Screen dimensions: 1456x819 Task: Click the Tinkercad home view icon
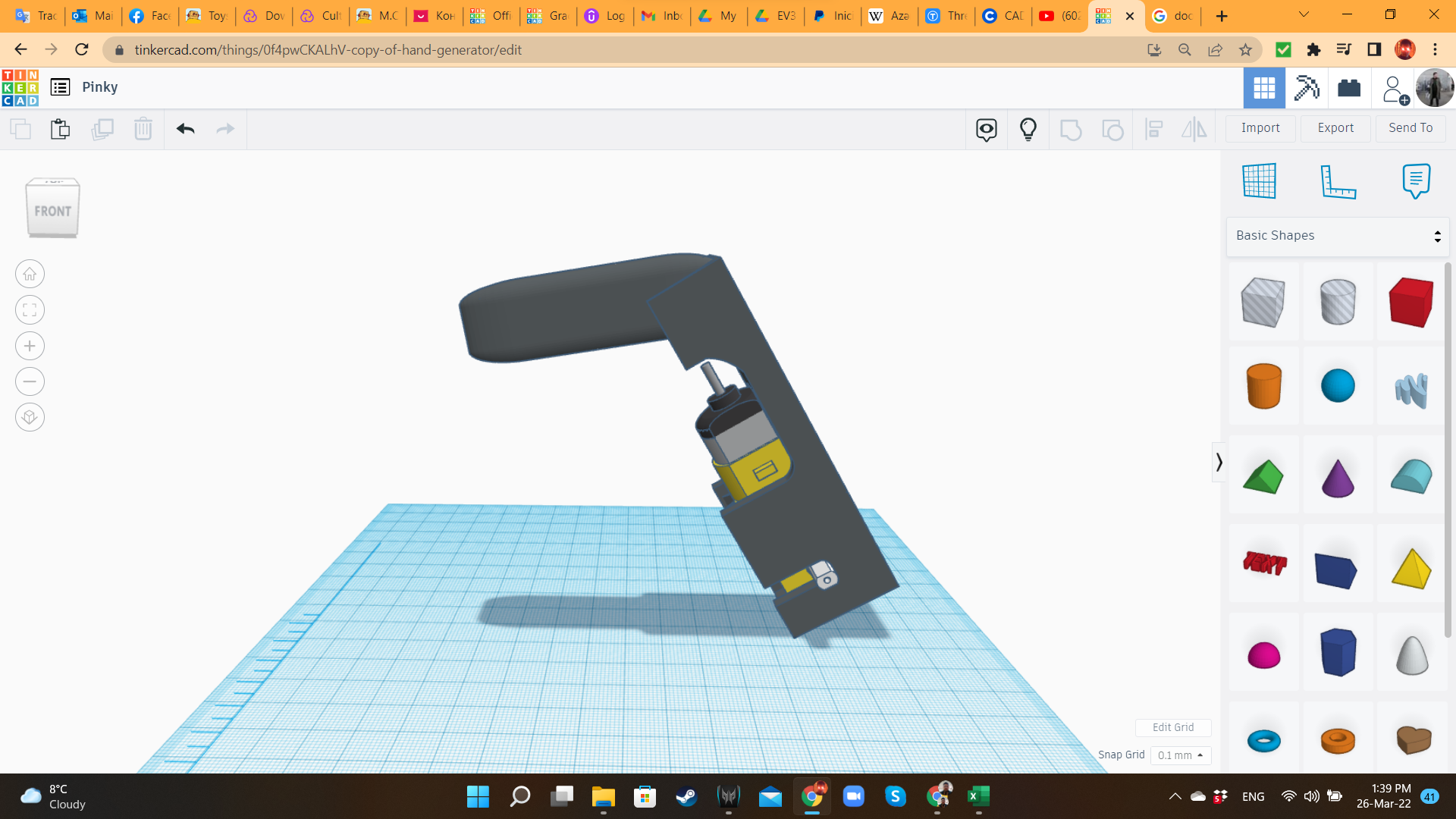click(x=30, y=275)
